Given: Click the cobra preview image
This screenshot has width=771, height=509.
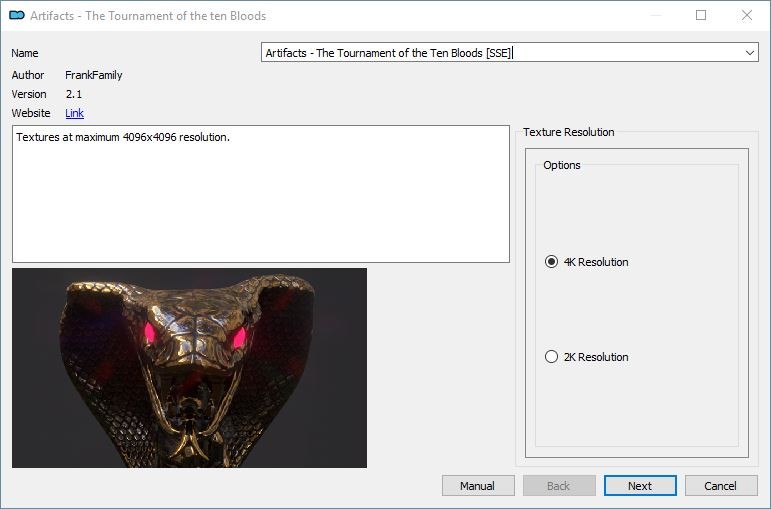Looking at the screenshot, I should [189, 368].
